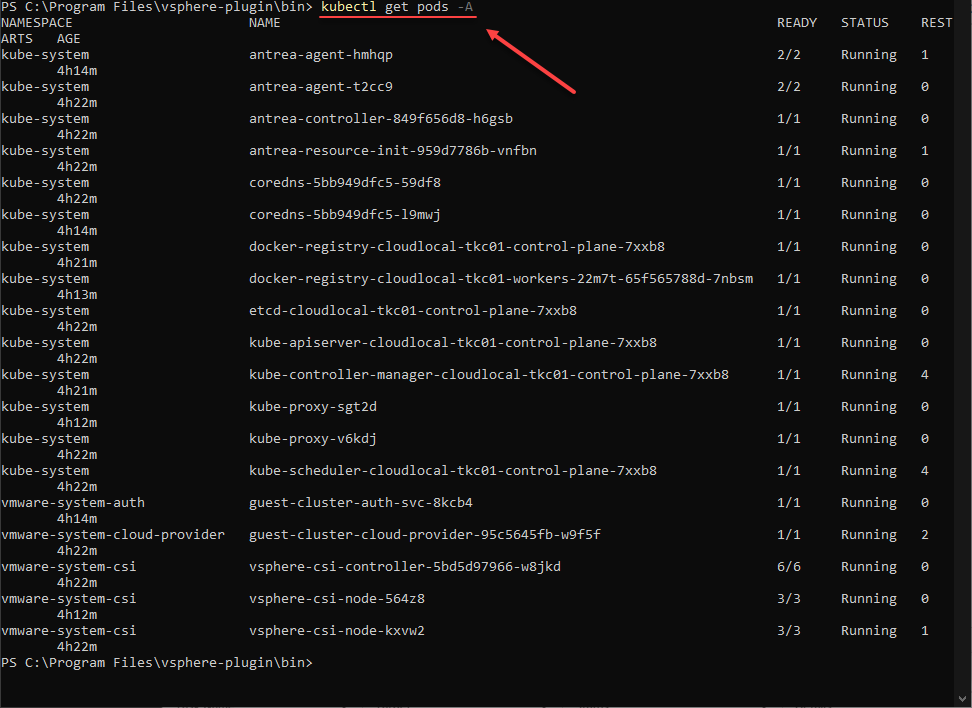972x708 pixels.
Task: Click the bottom PowerShell prompt line
Action: 157,663
